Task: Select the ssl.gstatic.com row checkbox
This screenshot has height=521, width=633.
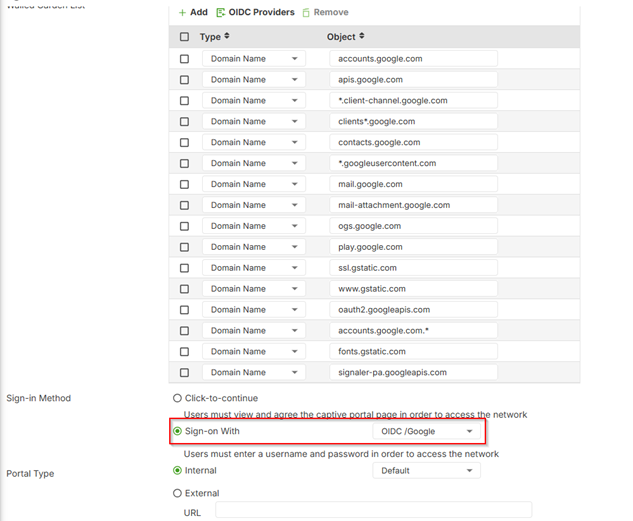Action: pos(184,268)
